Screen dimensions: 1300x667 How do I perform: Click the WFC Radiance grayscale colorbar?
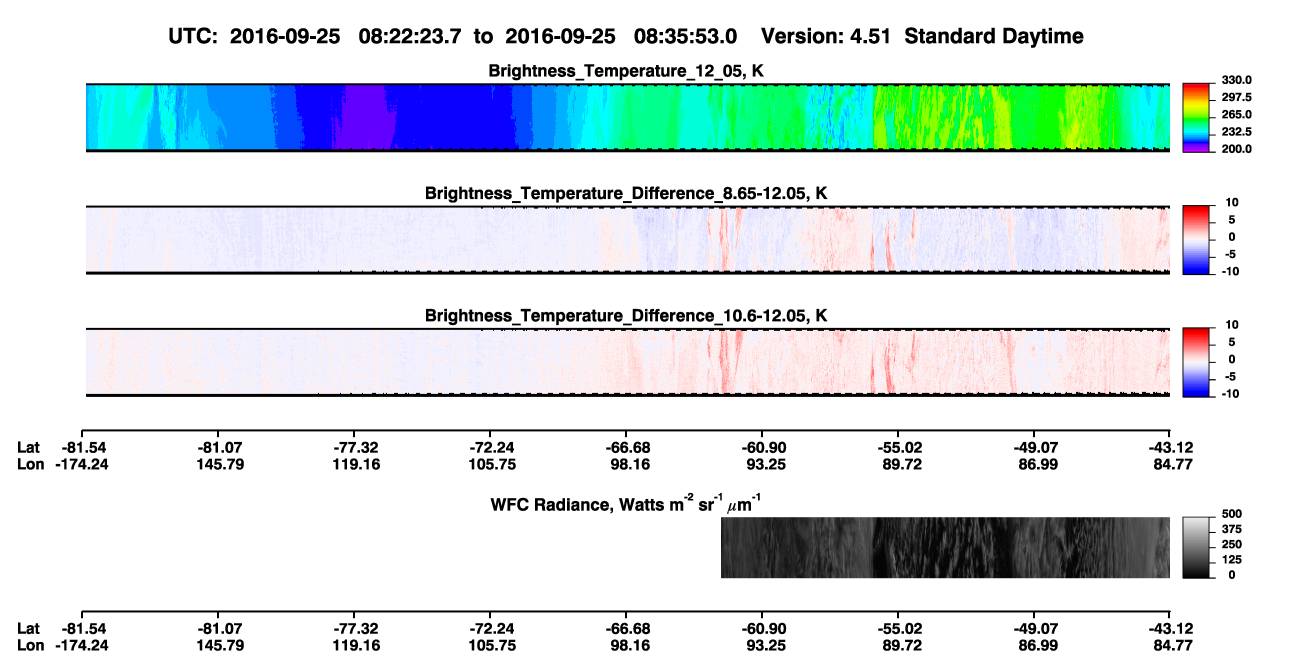[1197, 548]
